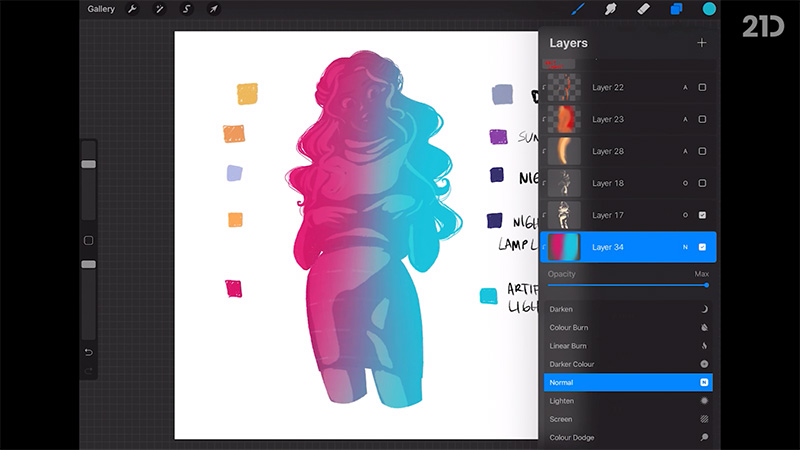Select the Selection tool (S icon)
The image size is (800, 450).
pos(186,9)
